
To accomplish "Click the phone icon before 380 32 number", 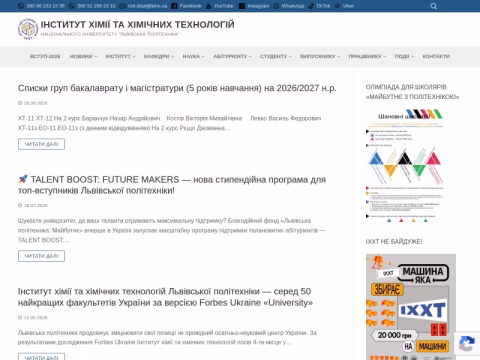I will click(x=71, y=6).
